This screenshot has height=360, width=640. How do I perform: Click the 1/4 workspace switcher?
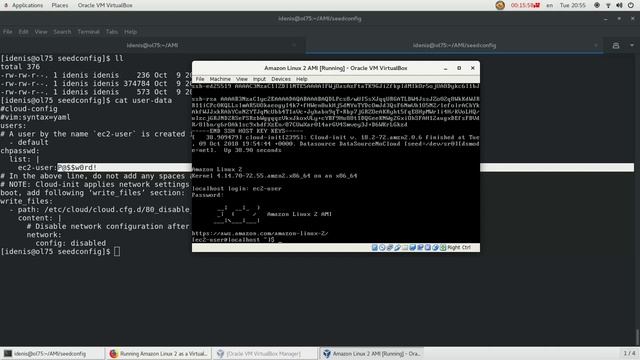[x=629, y=353]
